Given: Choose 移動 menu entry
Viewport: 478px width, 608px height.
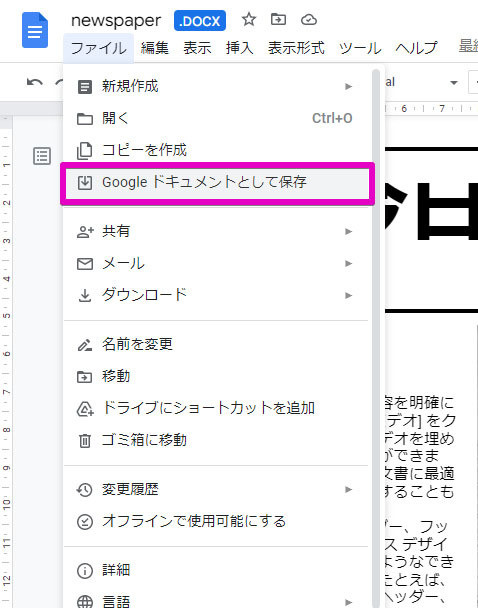Looking at the screenshot, I should click(216, 377).
